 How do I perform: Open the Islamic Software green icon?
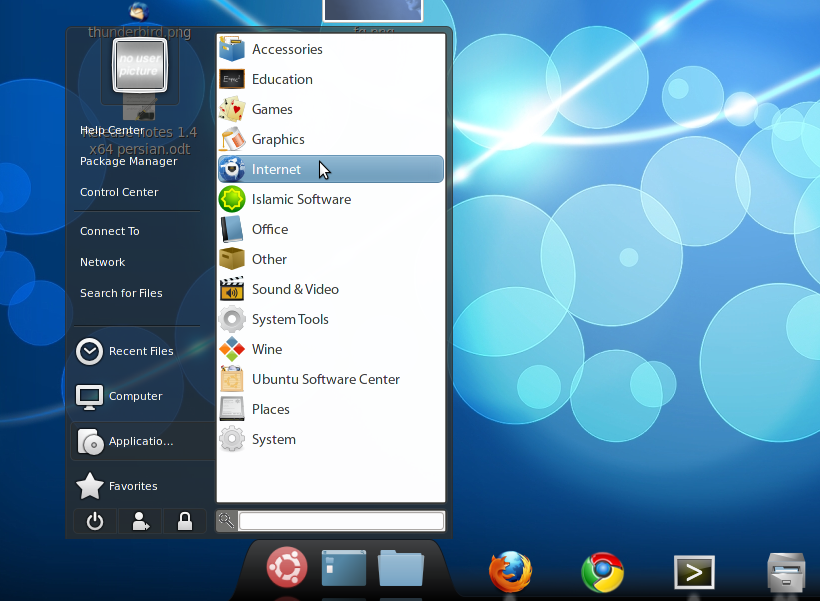(x=232, y=199)
